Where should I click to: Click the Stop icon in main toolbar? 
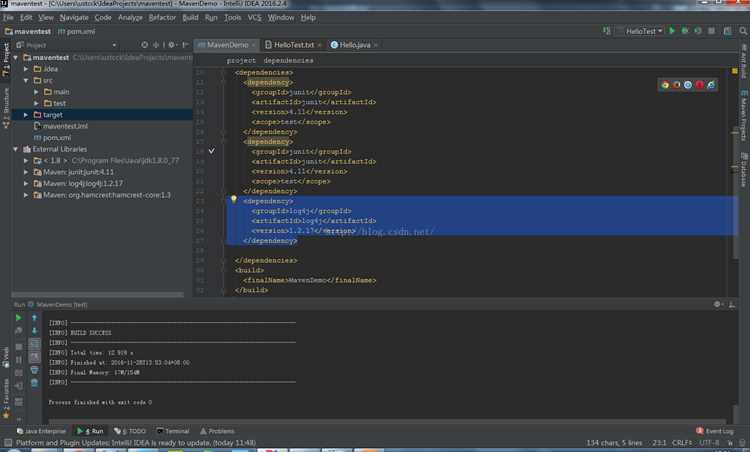click(712, 31)
